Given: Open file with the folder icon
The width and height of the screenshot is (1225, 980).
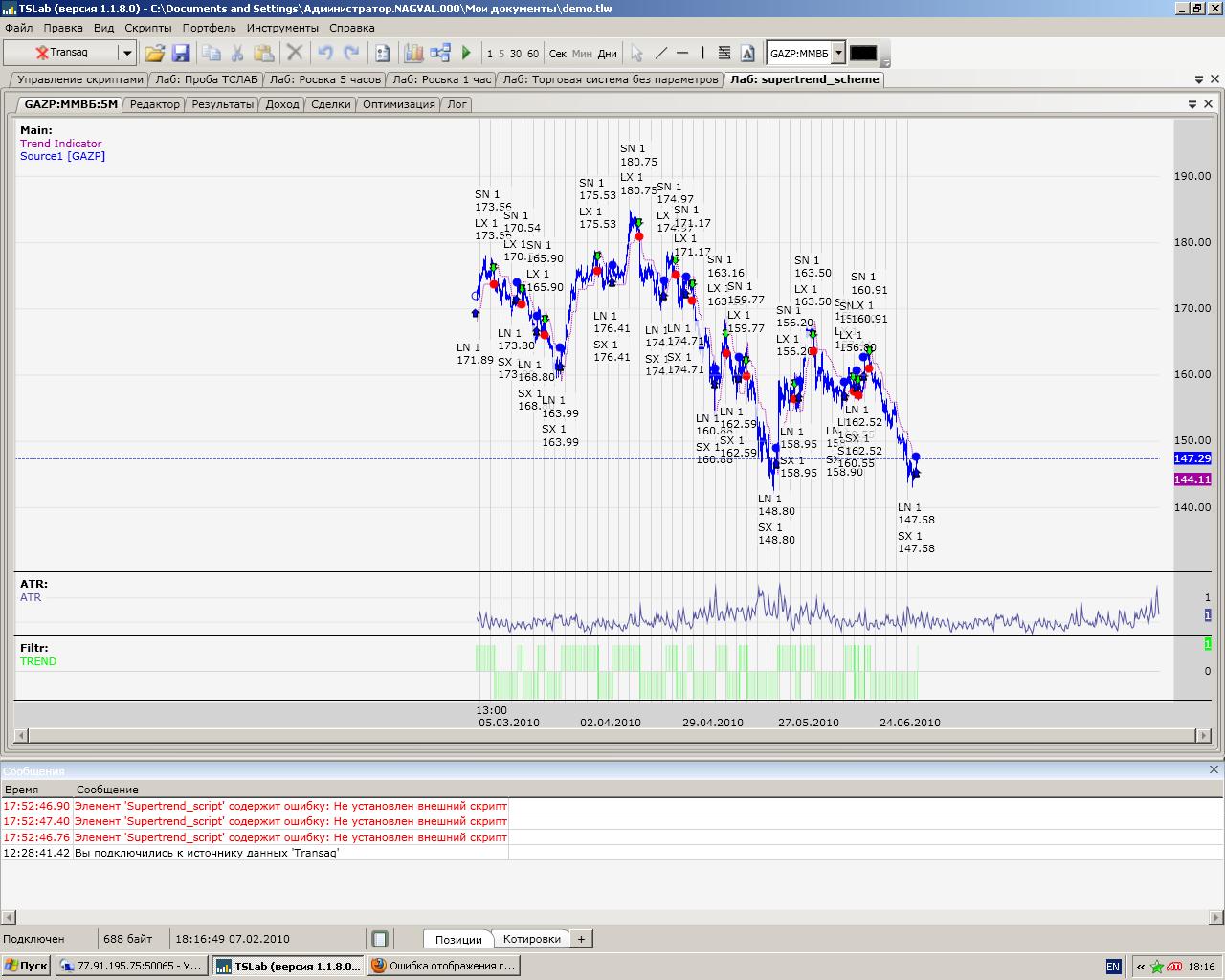Looking at the screenshot, I should pos(154,54).
